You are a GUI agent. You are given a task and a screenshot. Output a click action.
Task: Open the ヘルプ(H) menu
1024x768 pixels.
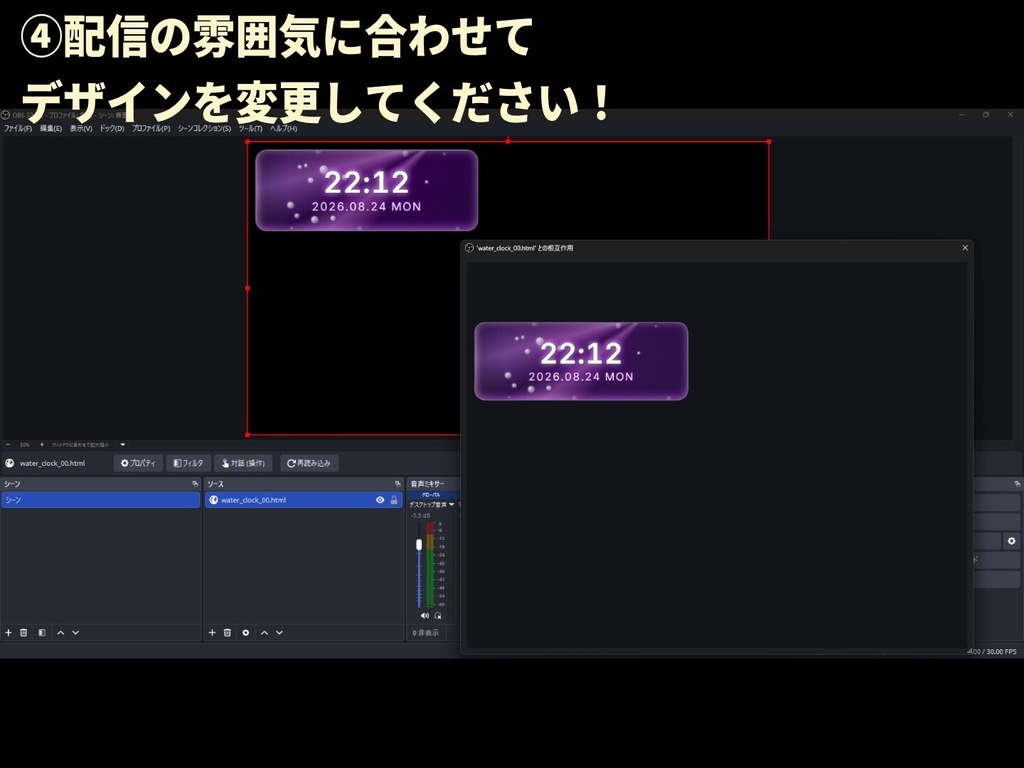[x=283, y=129]
